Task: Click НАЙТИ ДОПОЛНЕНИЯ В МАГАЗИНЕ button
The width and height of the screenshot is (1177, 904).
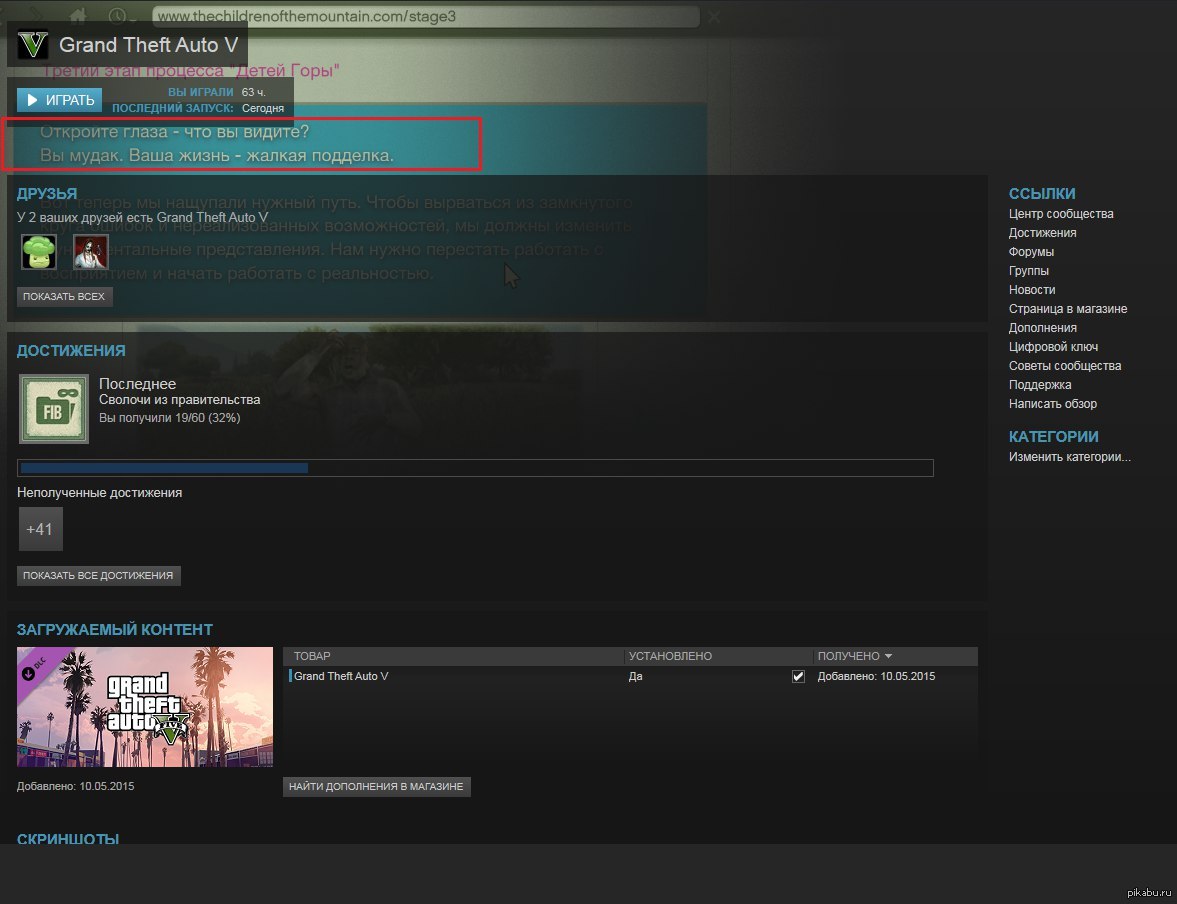Action: (x=376, y=787)
